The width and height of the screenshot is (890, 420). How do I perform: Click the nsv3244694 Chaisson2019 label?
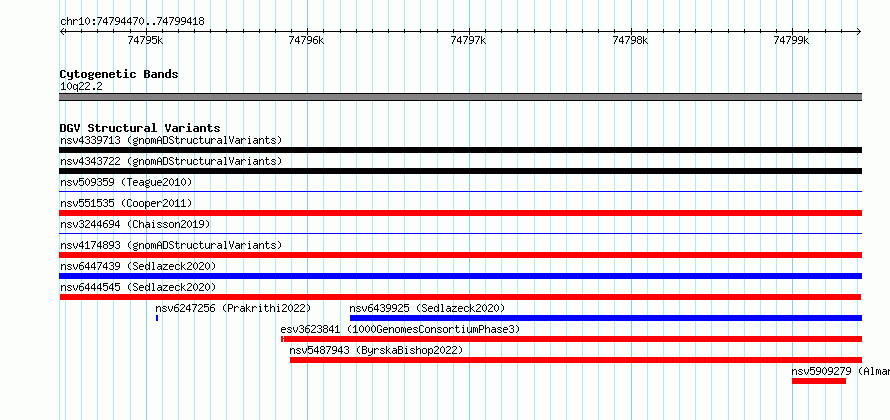[x=135, y=224]
